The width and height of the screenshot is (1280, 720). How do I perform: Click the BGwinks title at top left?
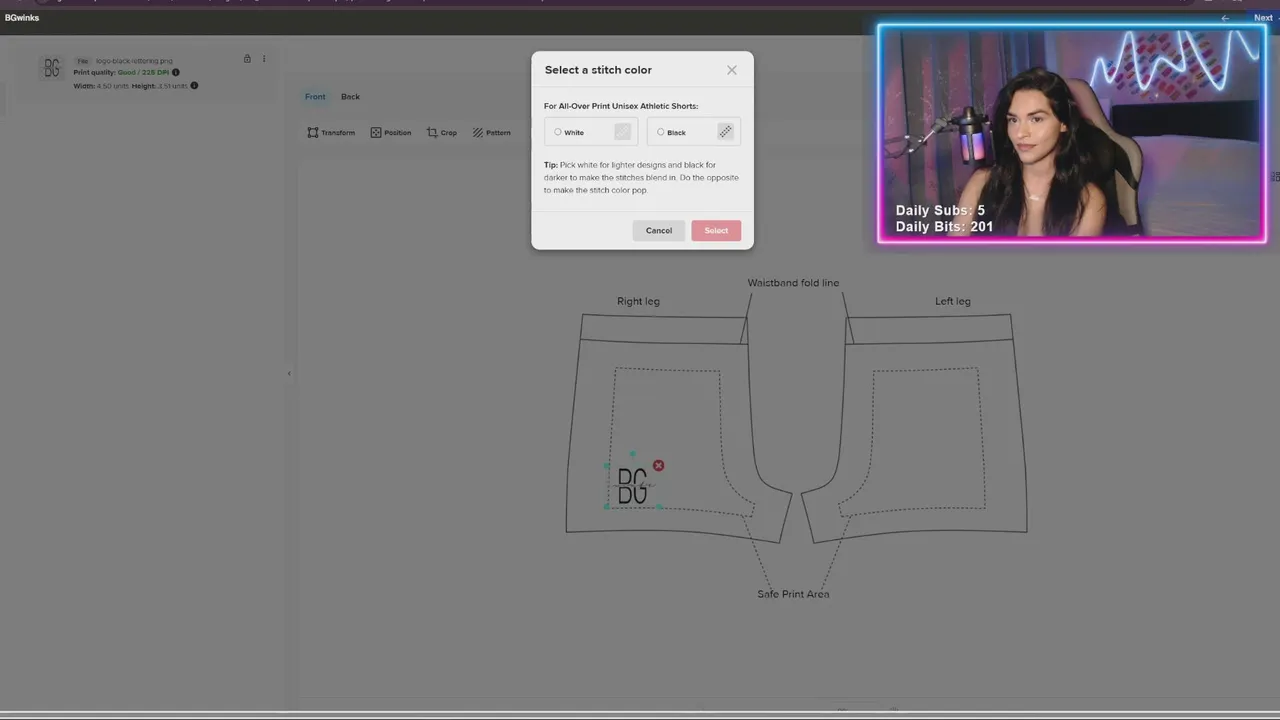22,18
